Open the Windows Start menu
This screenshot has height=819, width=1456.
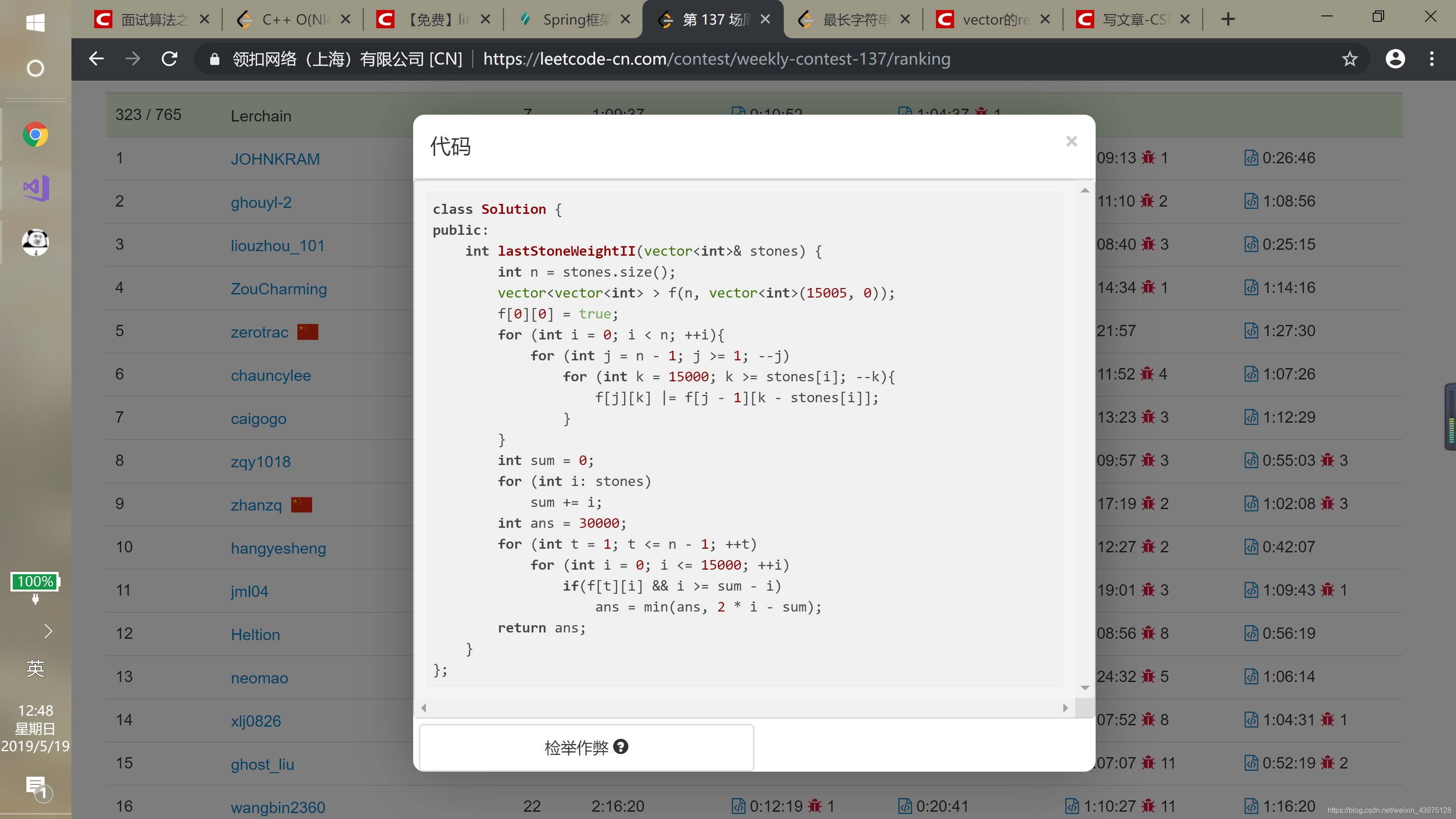coord(35,23)
